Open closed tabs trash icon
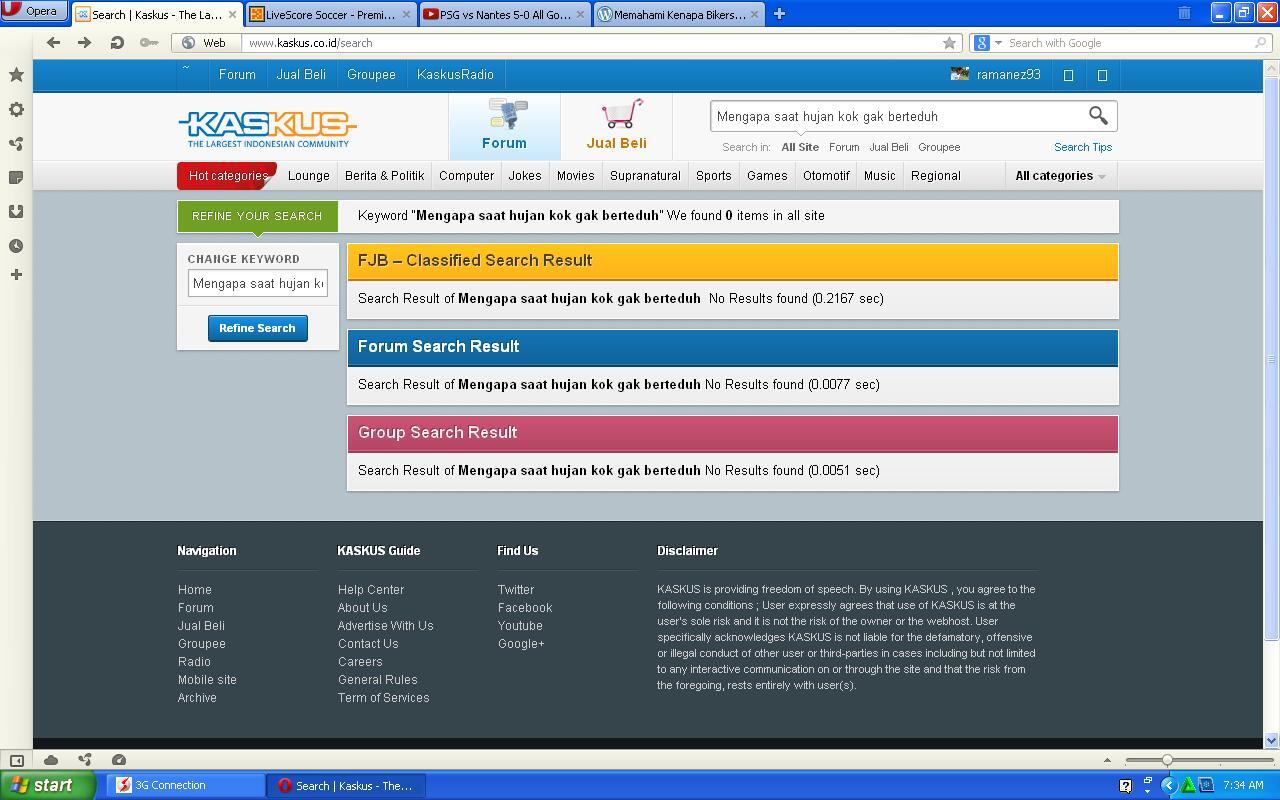 point(1184,13)
